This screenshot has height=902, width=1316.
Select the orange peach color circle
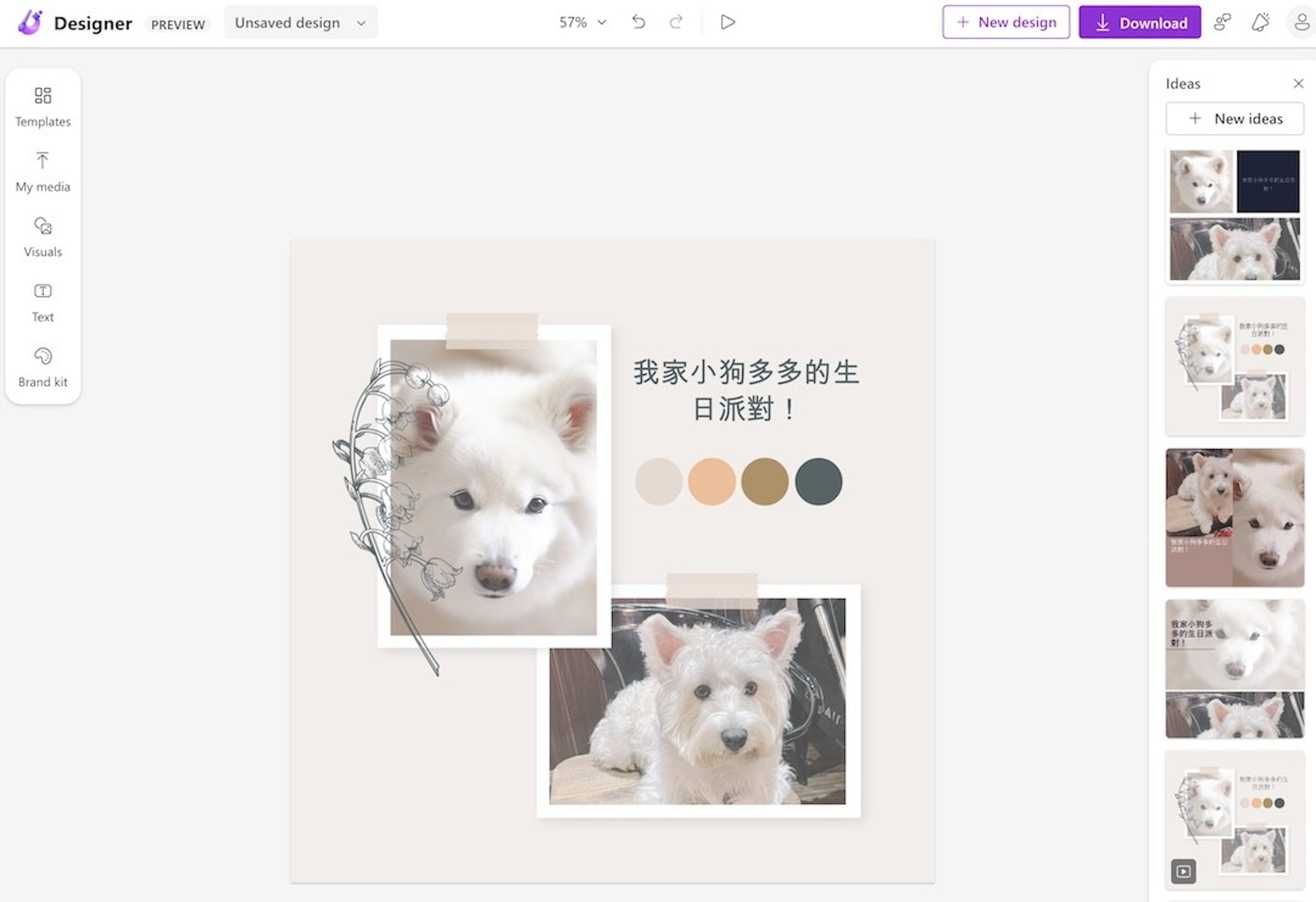coord(711,481)
